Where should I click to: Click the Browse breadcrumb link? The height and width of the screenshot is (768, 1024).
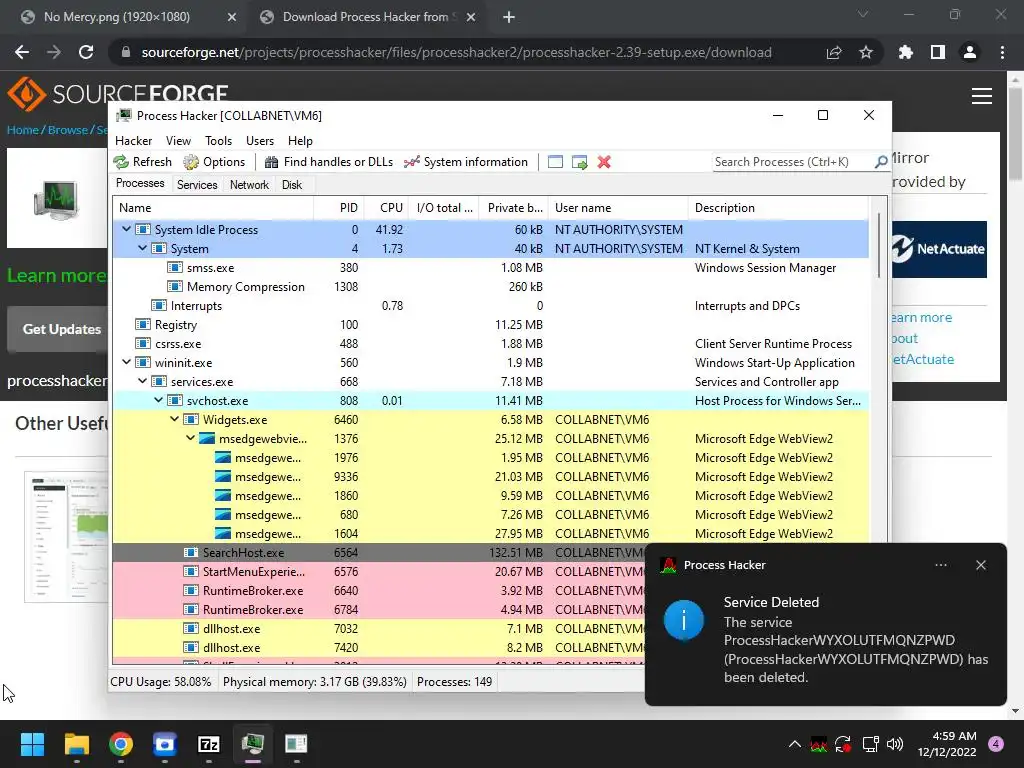[67, 130]
